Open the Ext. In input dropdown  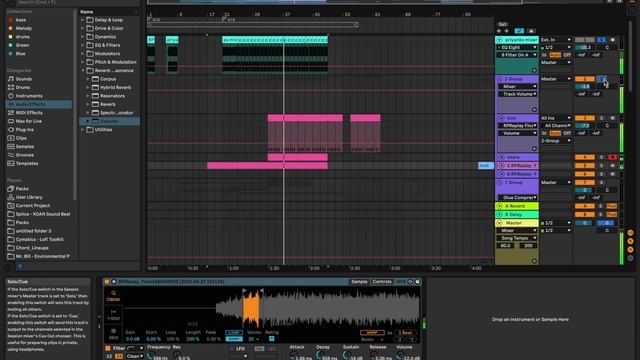coord(556,40)
